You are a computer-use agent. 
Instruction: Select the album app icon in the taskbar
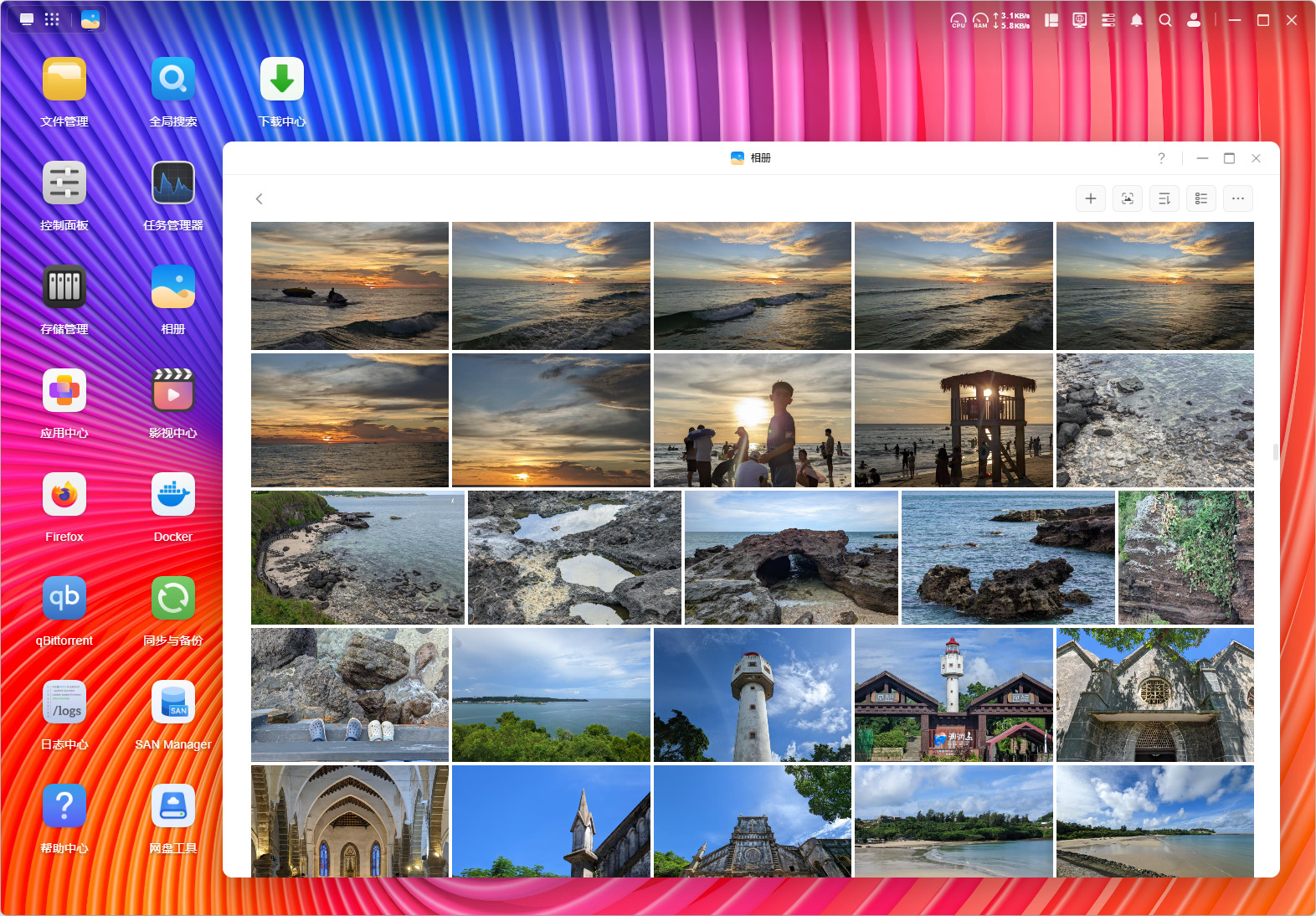pyautogui.click(x=90, y=19)
